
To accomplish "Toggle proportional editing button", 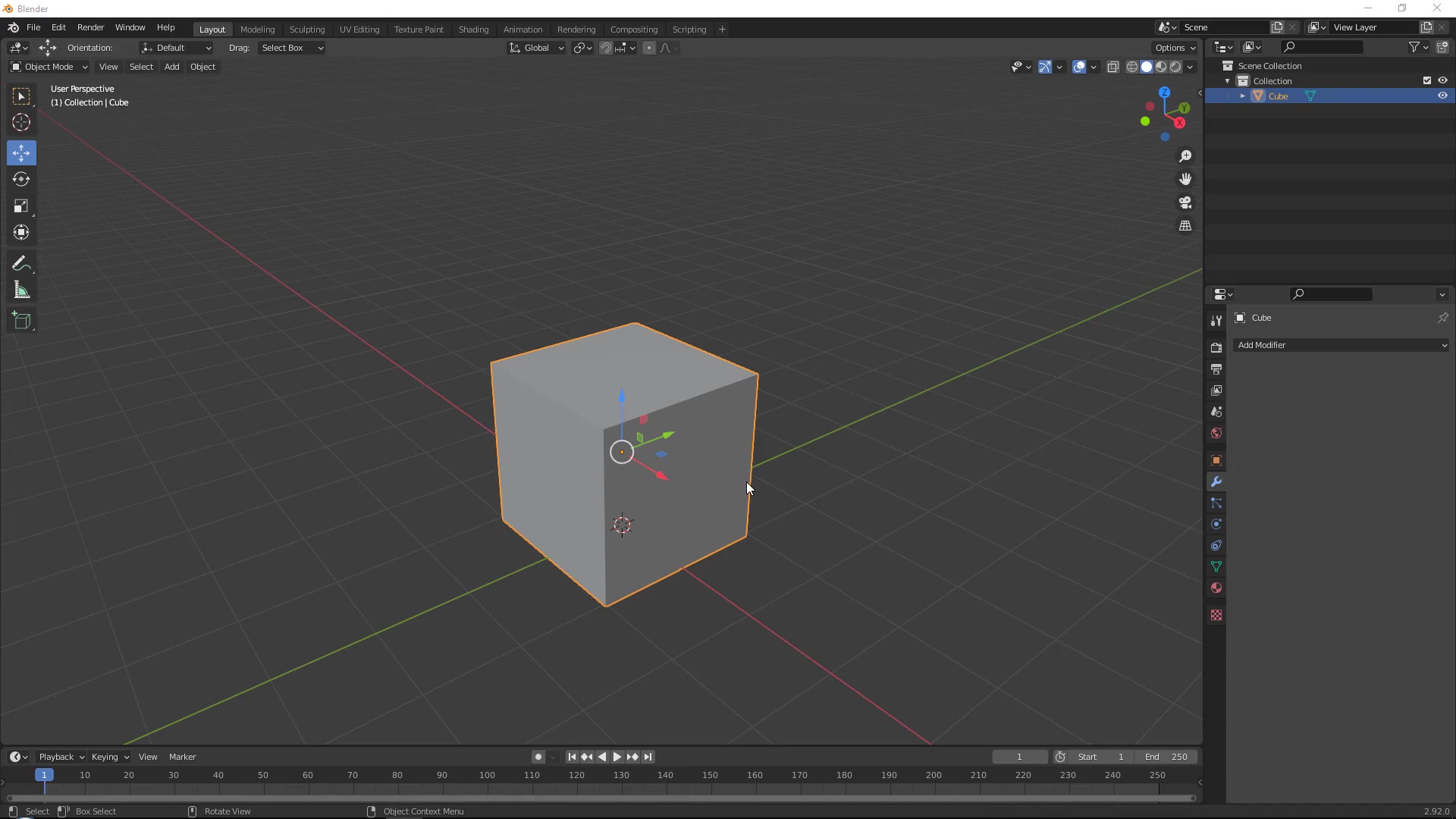I will (649, 48).
